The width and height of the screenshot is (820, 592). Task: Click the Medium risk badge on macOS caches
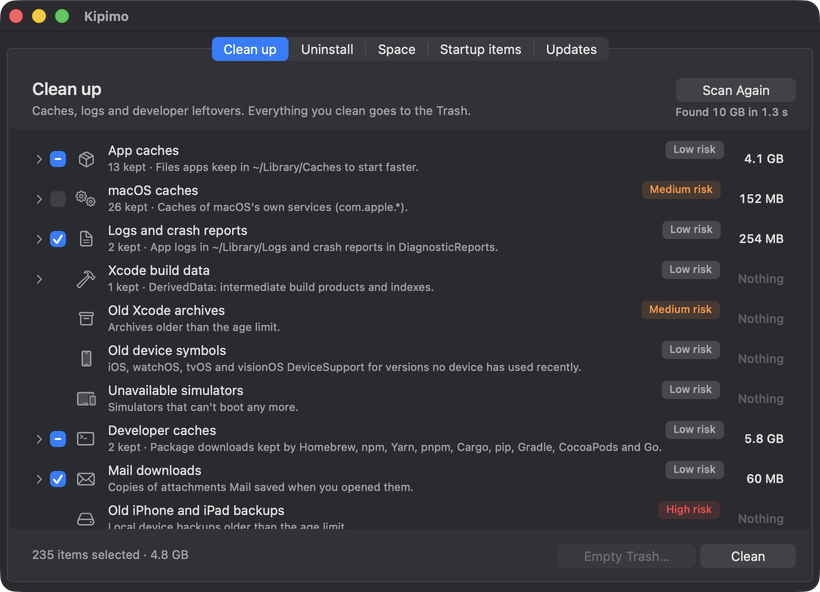click(x=681, y=189)
